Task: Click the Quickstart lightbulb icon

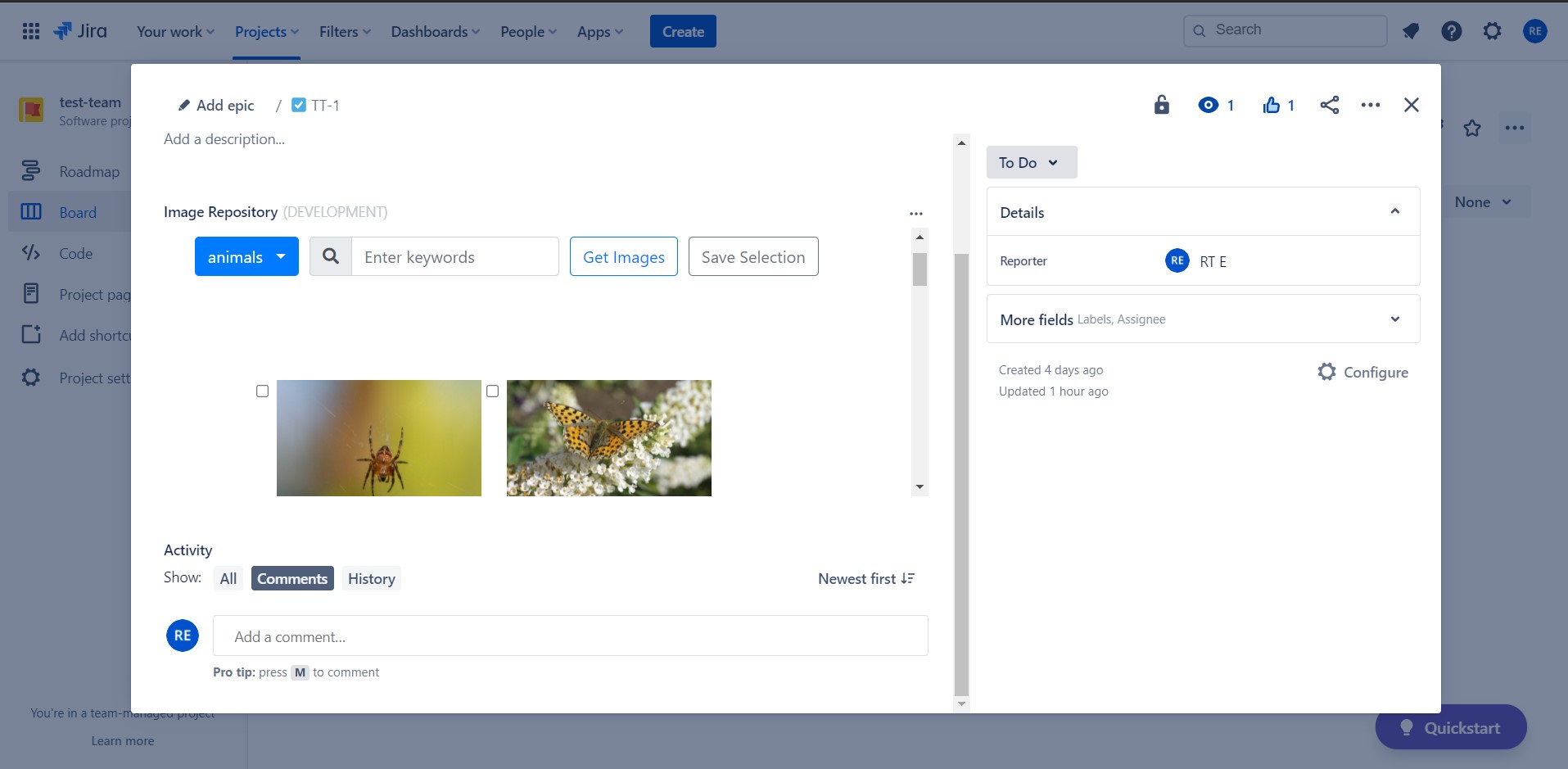Action: tap(1407, 727)
